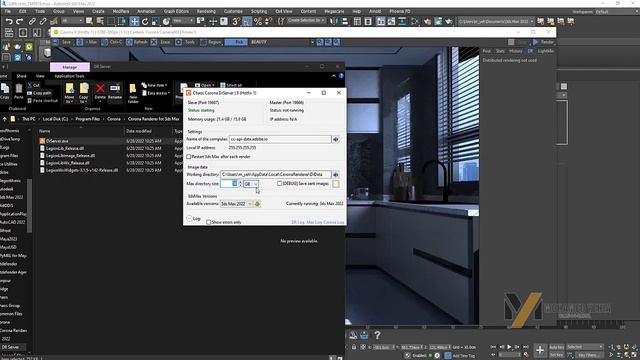Check Restart 3ds Max after each render
Viewport: 640px width, 360px height.
(189, 157)
